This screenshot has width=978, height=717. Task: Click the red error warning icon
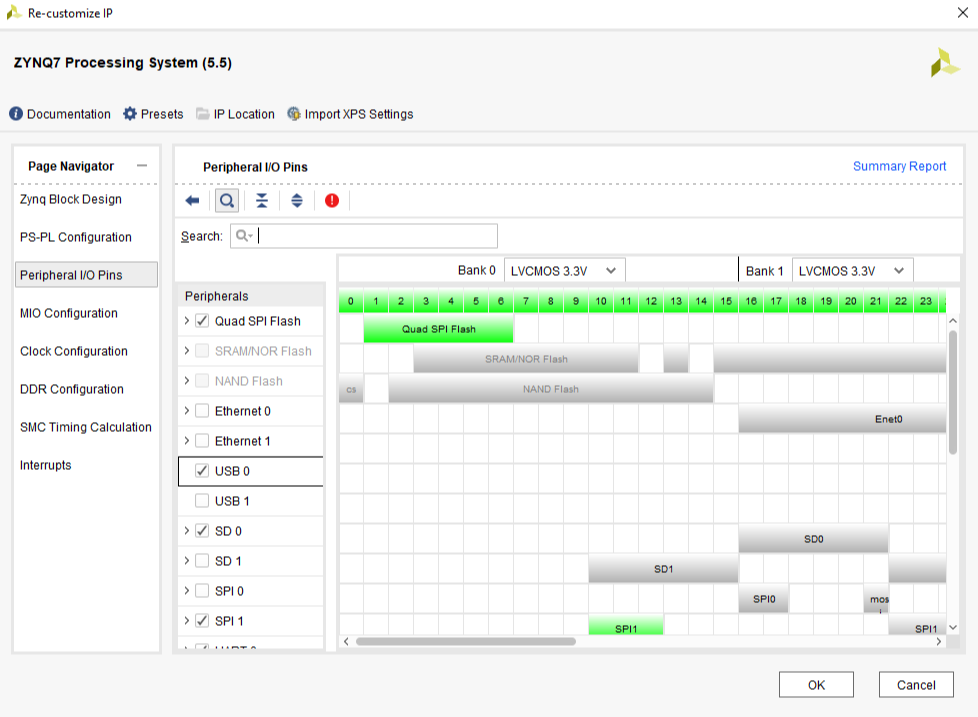pos(332,201)
